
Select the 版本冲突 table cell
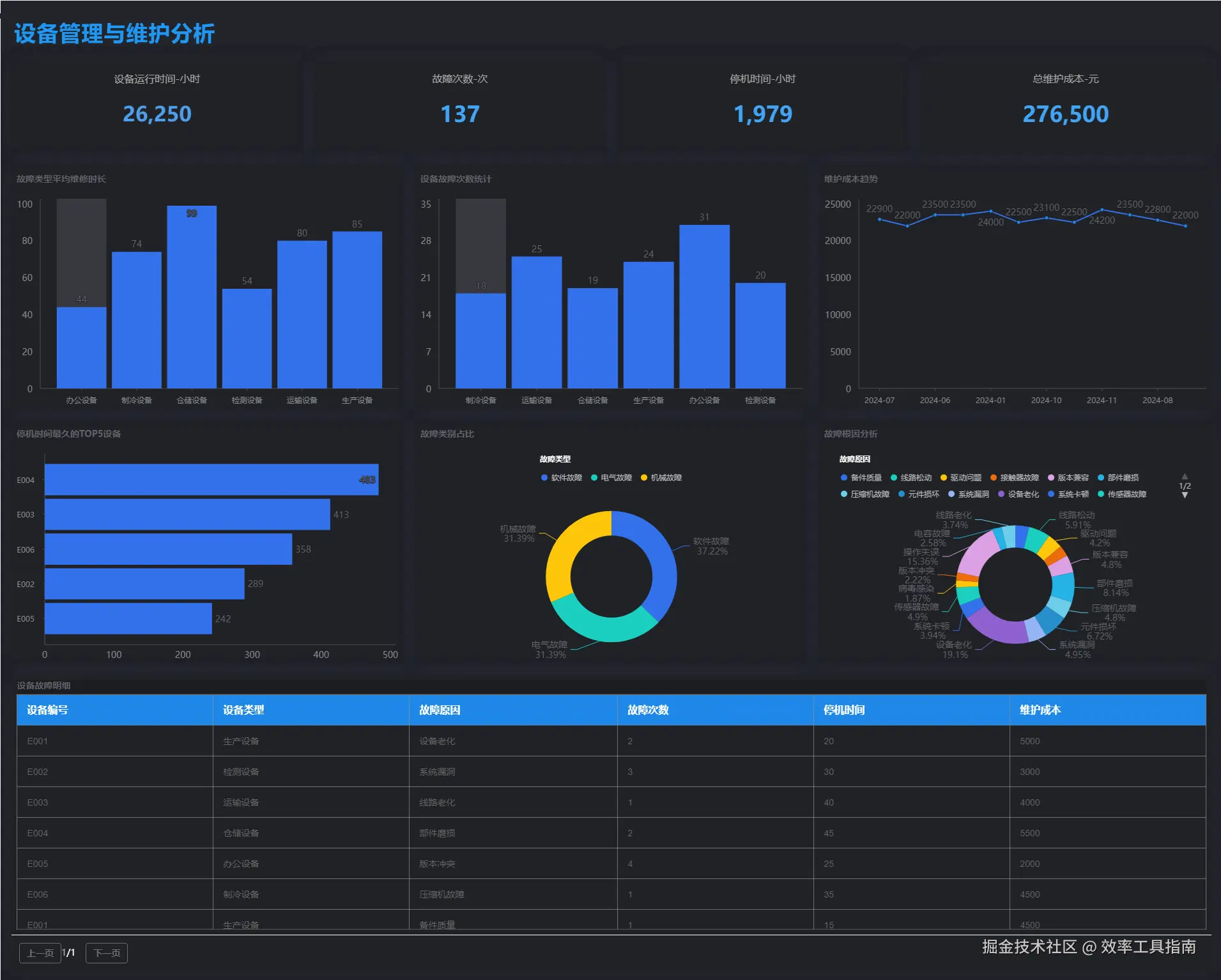(x=513, y=864)
